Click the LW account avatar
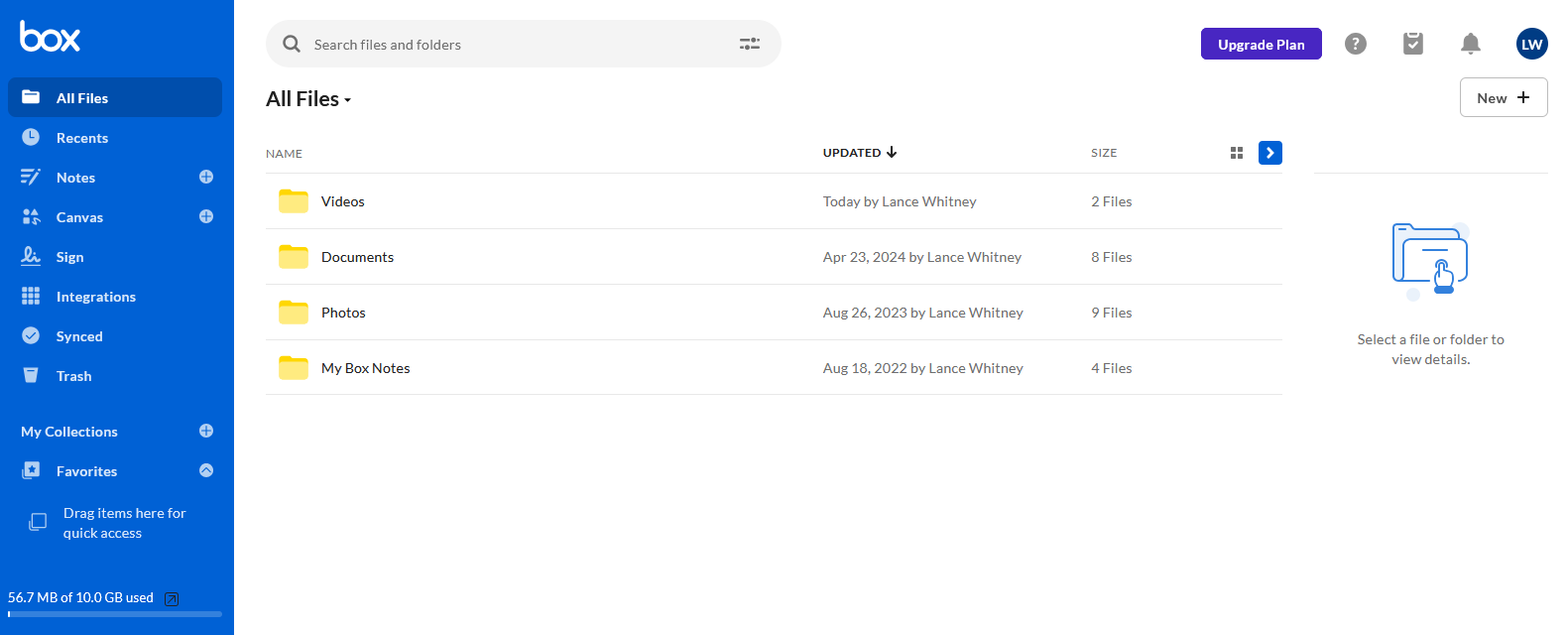The image size is (1568, 635). [x=1532, y=44]
